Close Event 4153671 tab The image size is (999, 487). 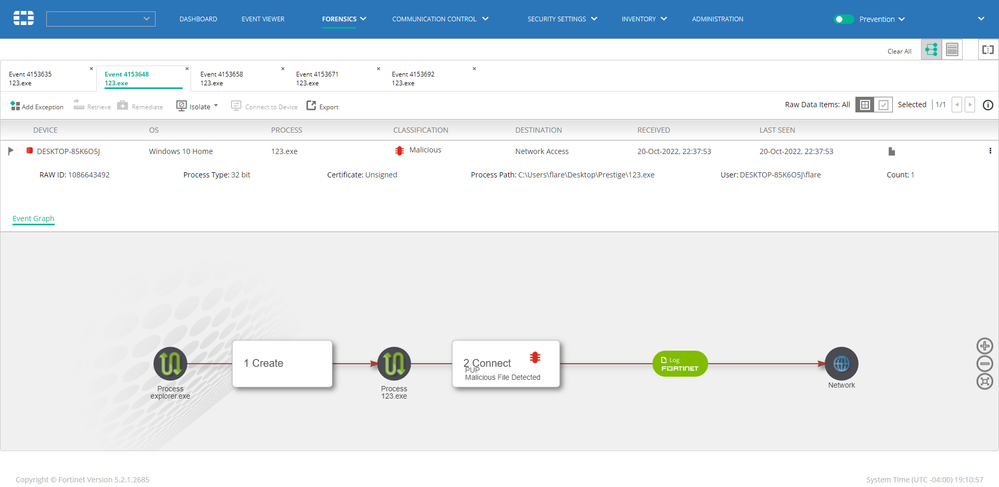pos(378,69)
